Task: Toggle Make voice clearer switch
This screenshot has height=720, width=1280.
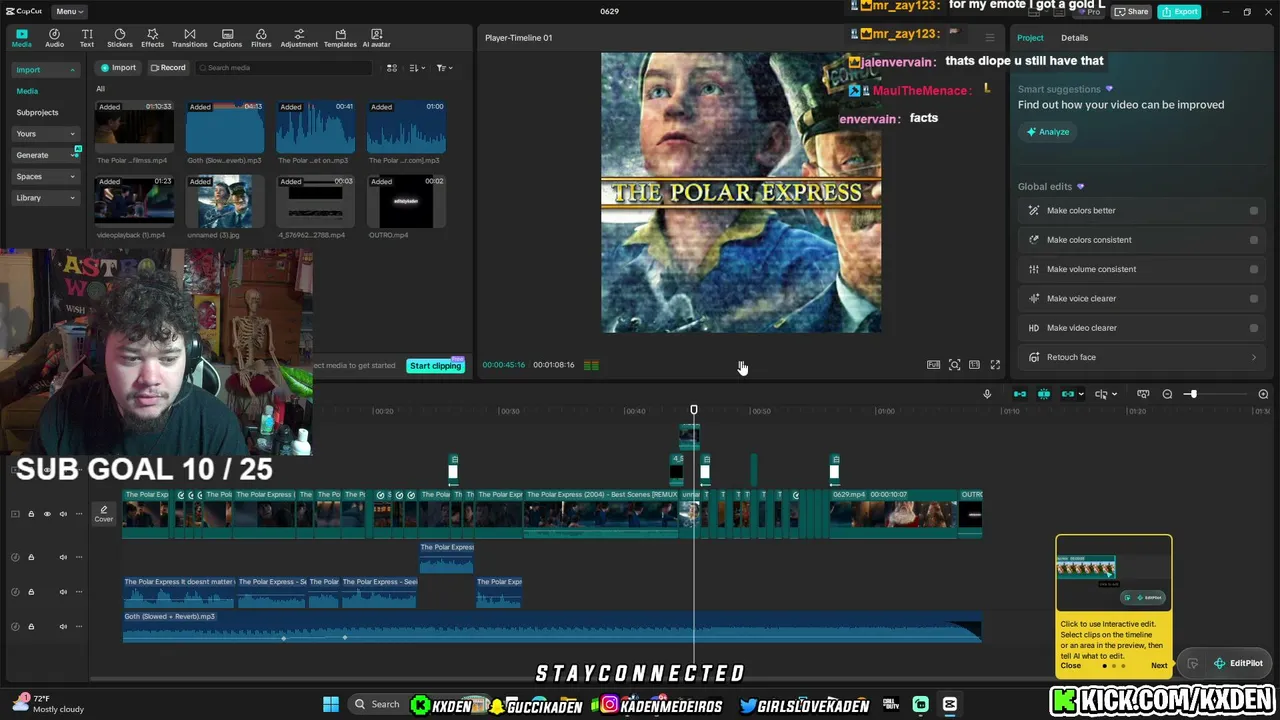Action: [x=1254, y=298]
